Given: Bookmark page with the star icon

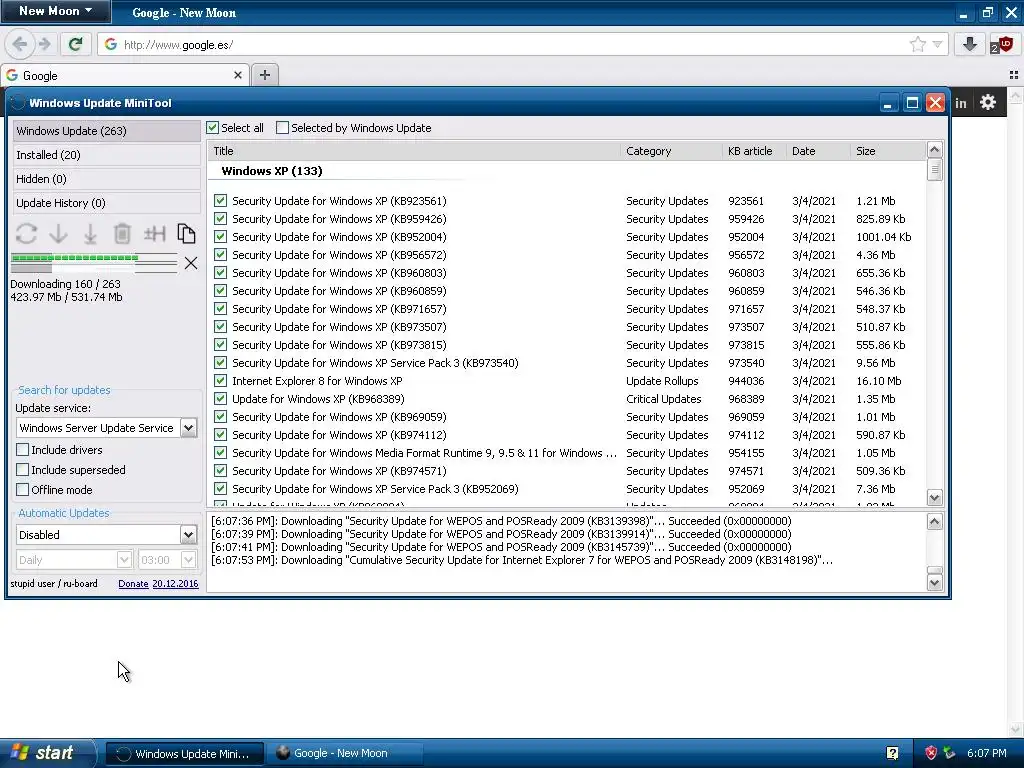Looking at the screenshot, I should [918, 44].
